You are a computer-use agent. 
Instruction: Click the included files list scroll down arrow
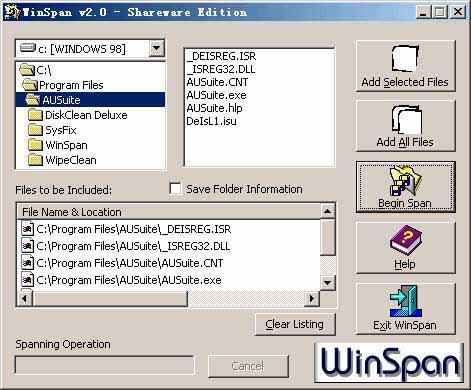[327, 283]
